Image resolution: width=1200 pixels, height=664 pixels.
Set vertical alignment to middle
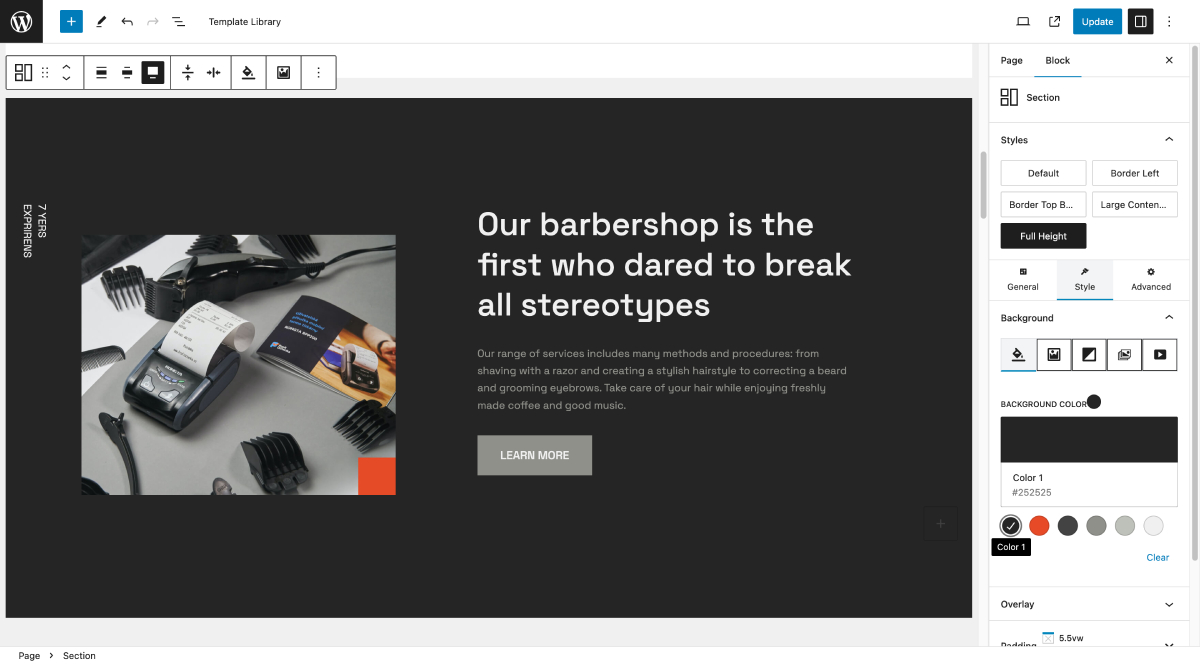pos(127,72)
